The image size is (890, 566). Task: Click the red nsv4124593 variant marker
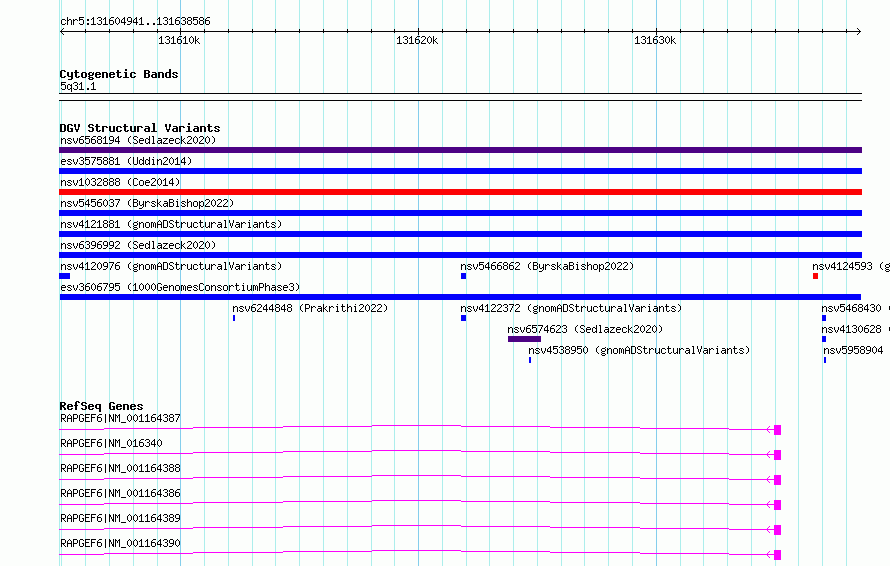pyautogui.click(x=815, y=276)
